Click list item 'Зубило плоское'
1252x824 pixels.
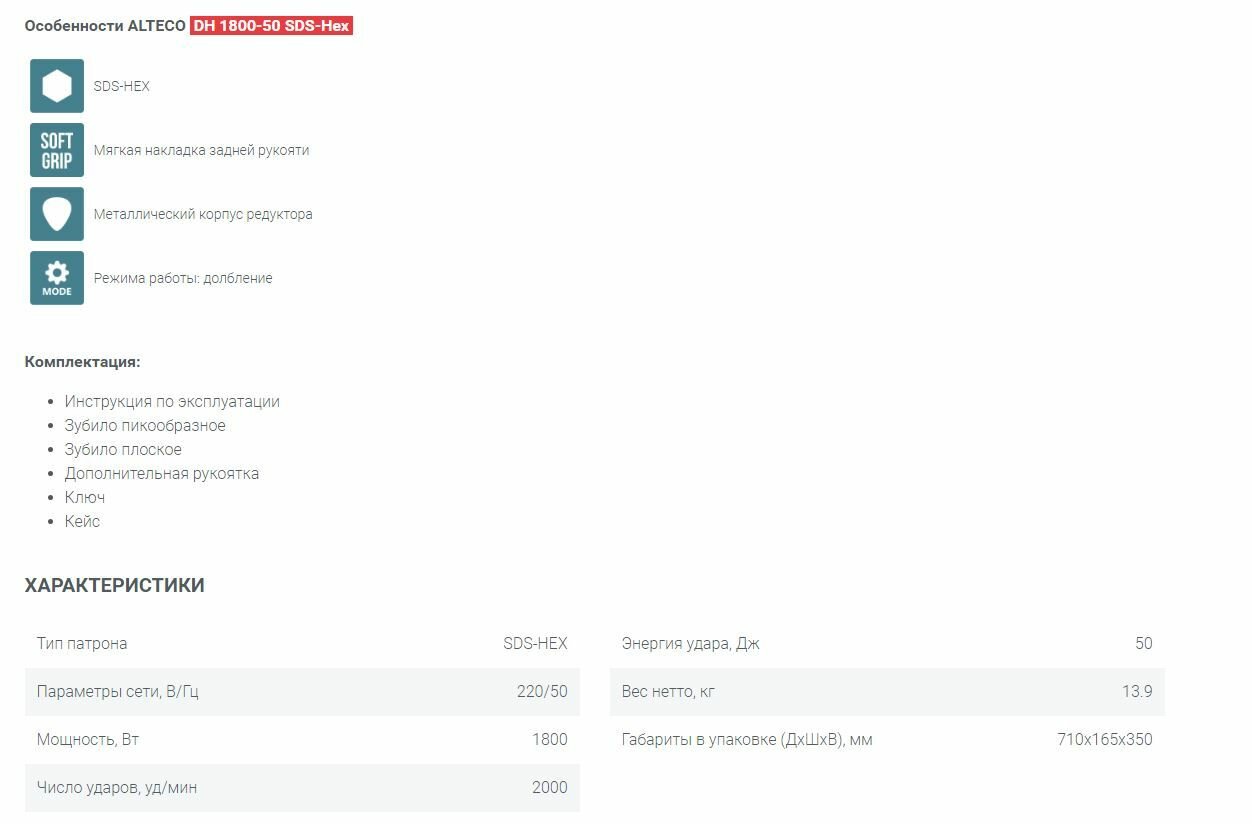[123, 450]
